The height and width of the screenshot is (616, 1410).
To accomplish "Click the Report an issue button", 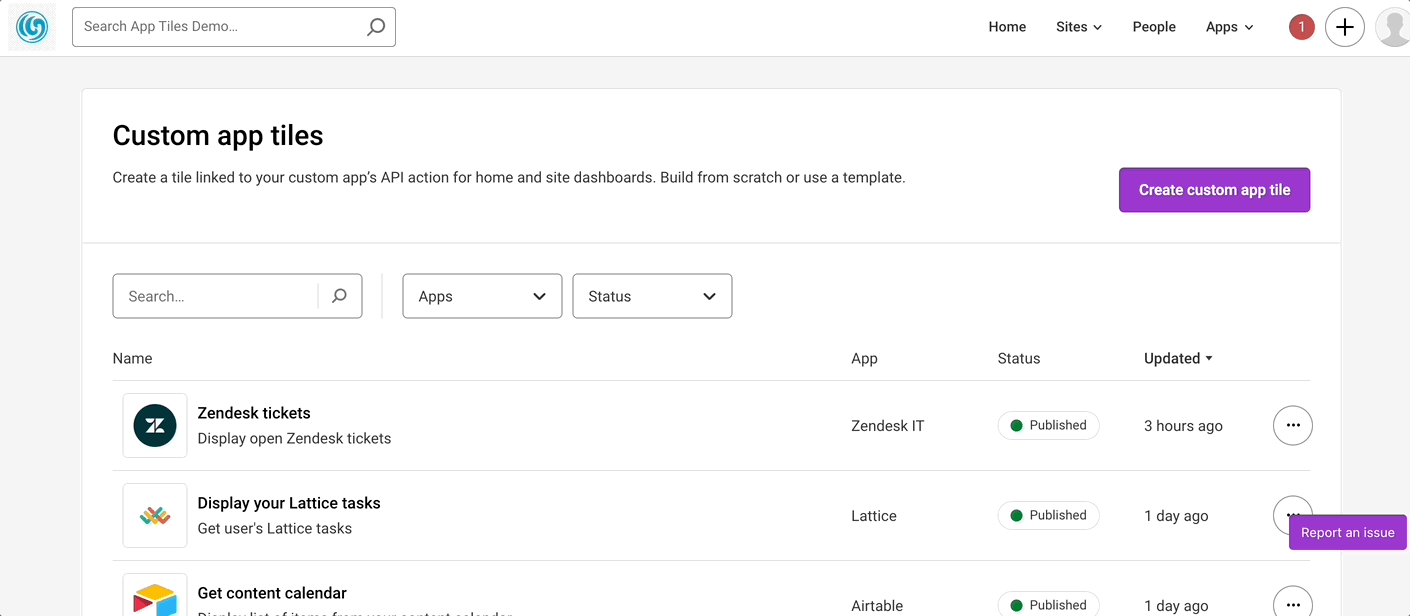I will pyautogui.click(x=1347, y=532).
